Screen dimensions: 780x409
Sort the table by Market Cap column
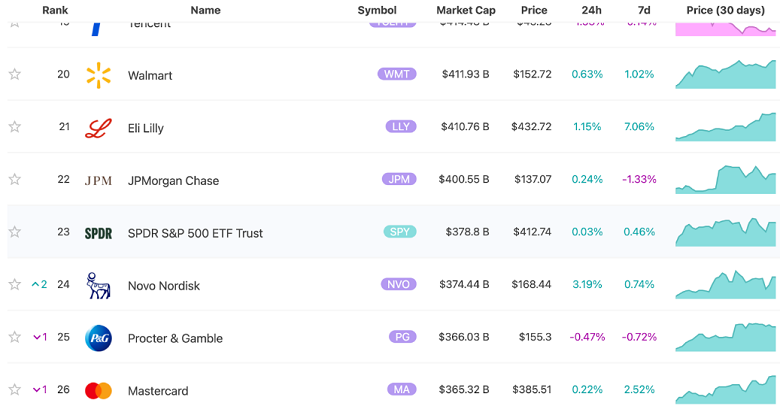click(x=465, y=10)
